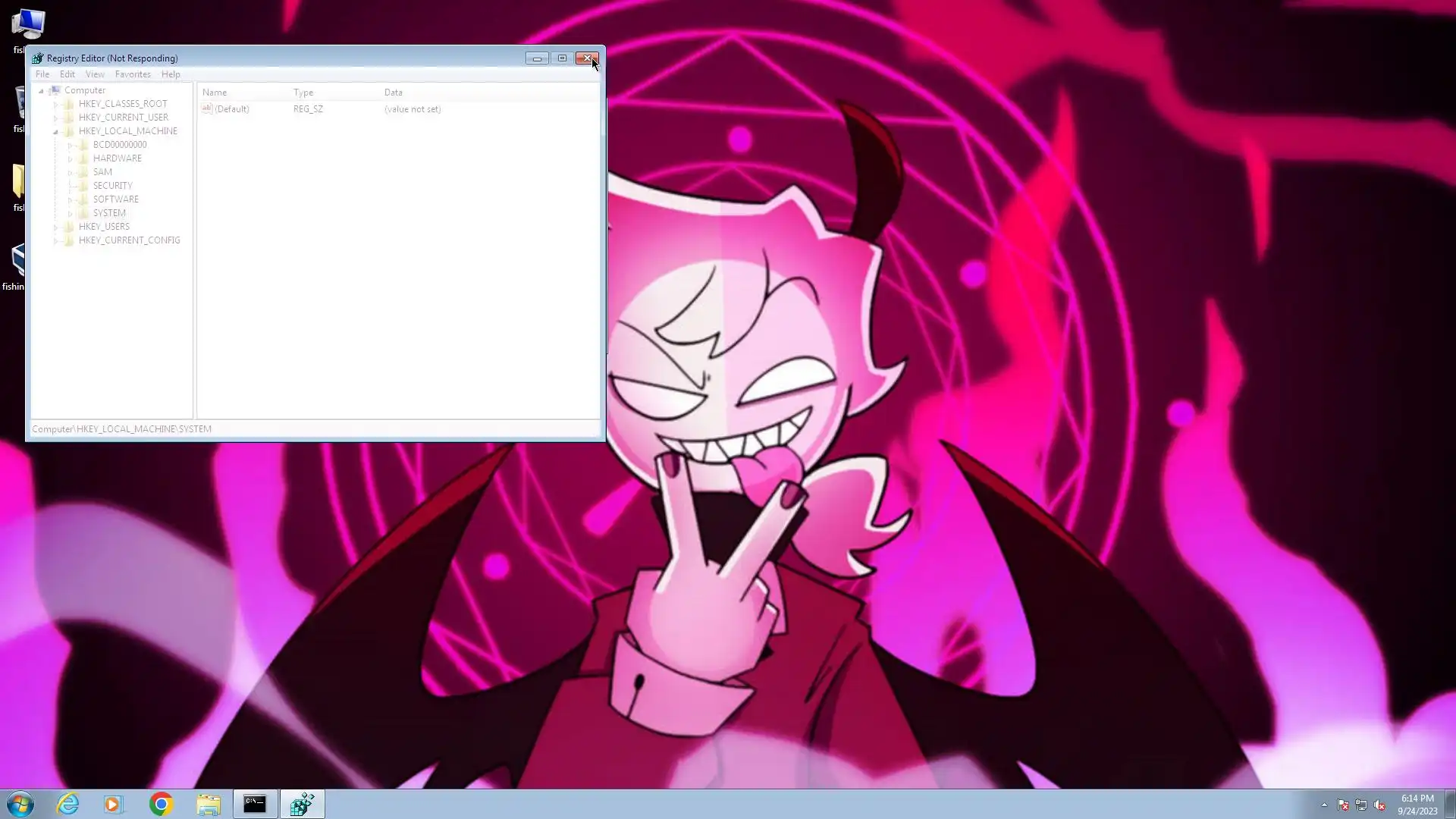Select the (Default) registry value entry
This screenshot has width=1456, height=819.
pos(231,109)
